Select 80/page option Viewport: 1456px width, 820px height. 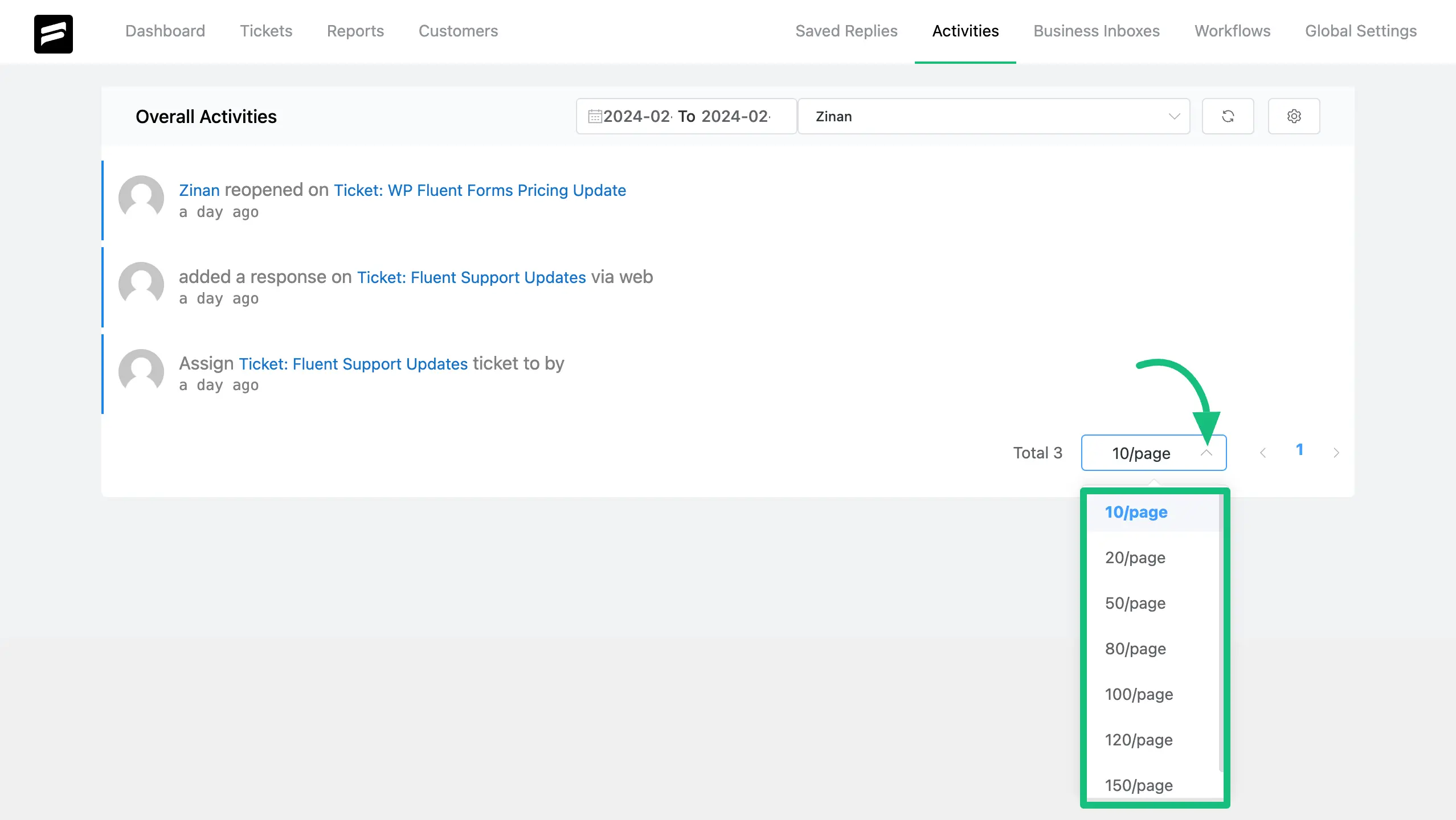(x=1153, y=649)
